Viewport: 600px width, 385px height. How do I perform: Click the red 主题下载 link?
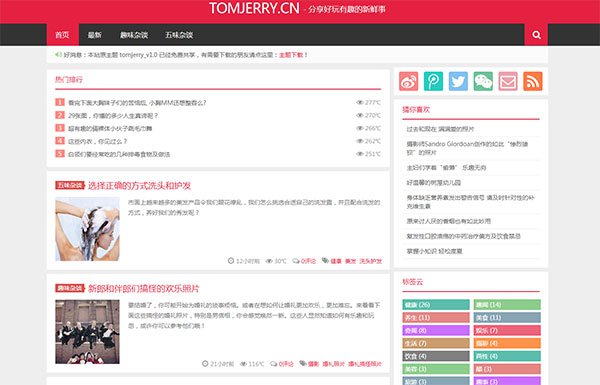pos(291,55)
